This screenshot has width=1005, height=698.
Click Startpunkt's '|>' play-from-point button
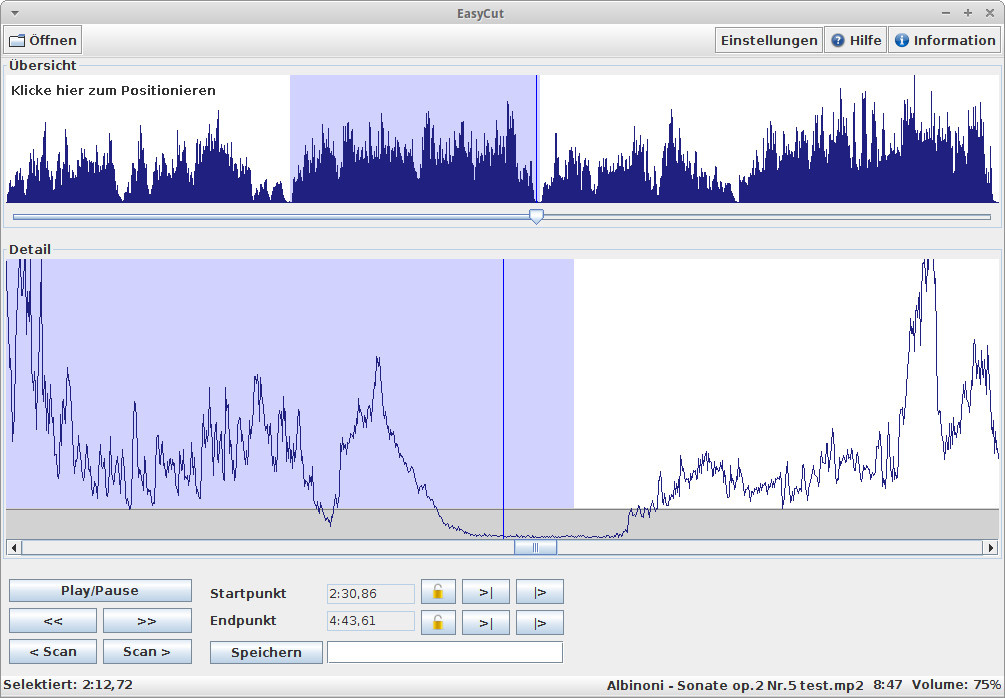point(540,592)
